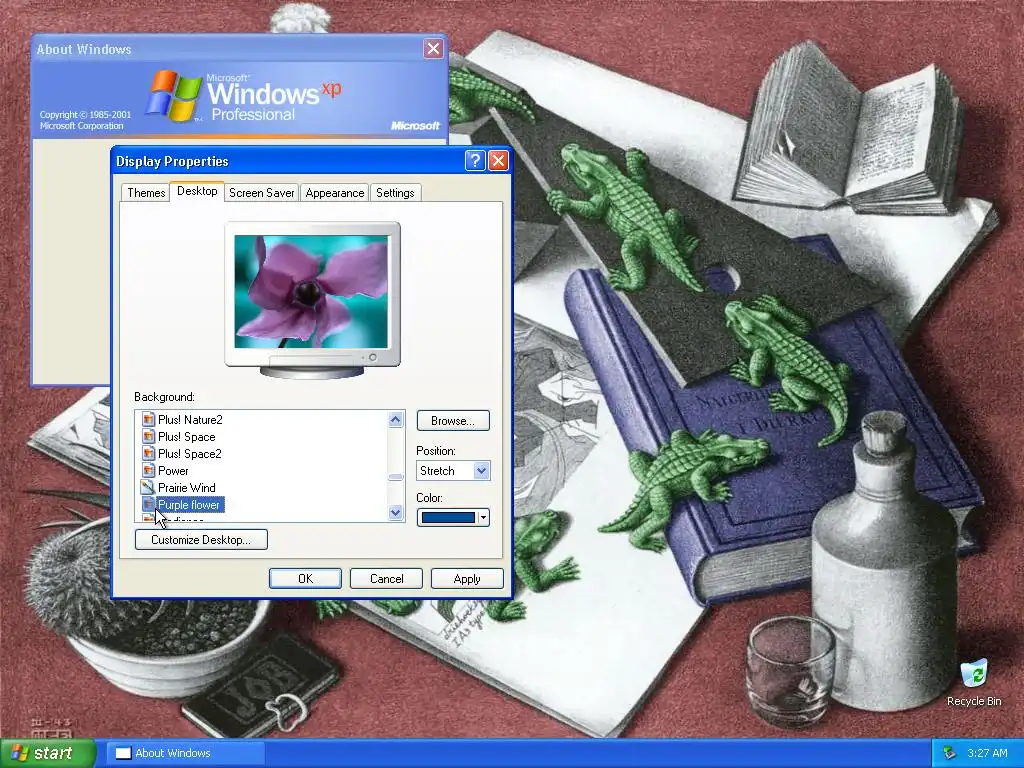Click background list scroll up arrow
Screen dimensions: 1024x768
[395, 419]
